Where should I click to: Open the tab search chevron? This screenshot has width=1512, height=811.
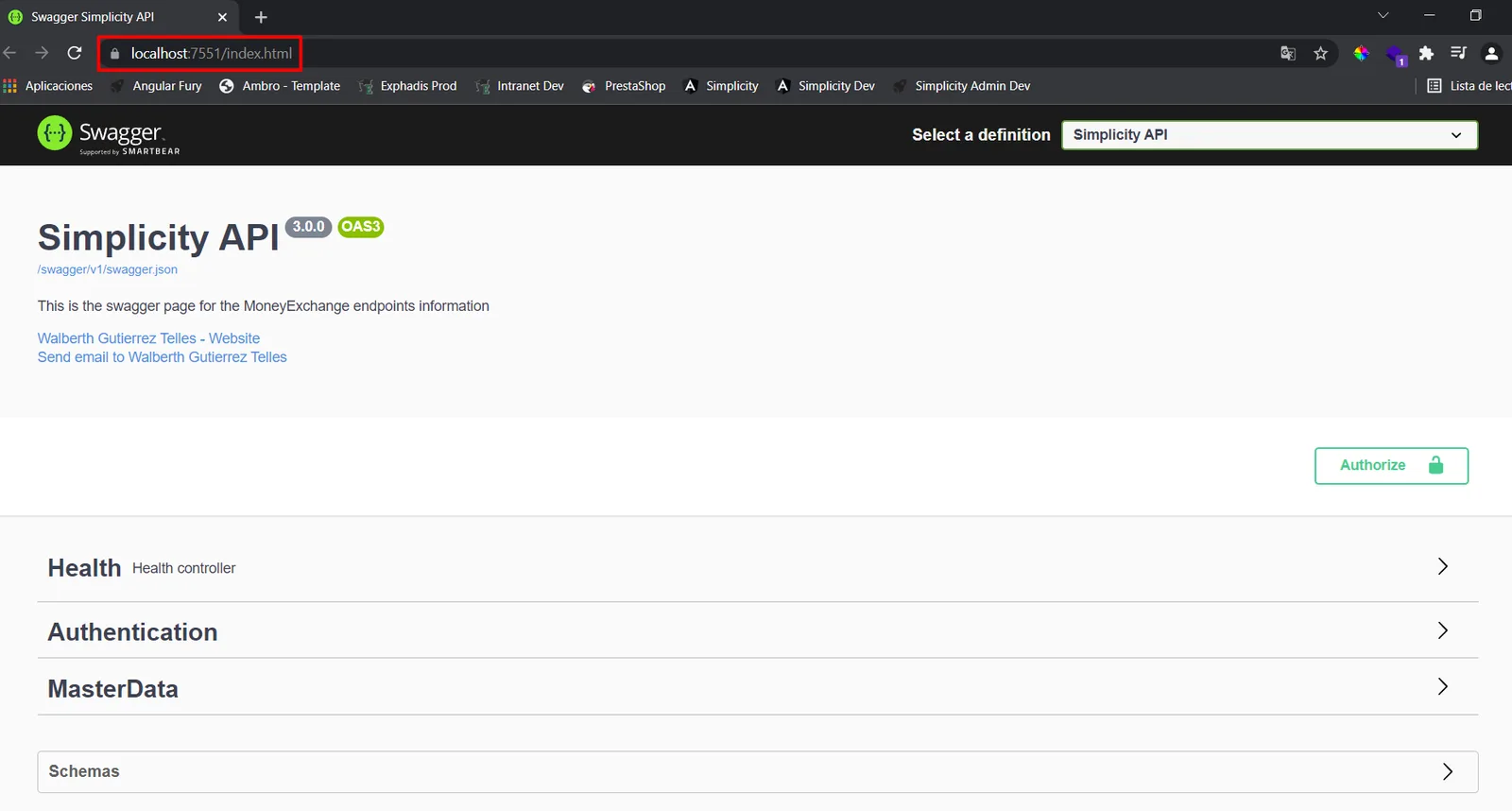pyautogui.click(x=1383, y=15)
